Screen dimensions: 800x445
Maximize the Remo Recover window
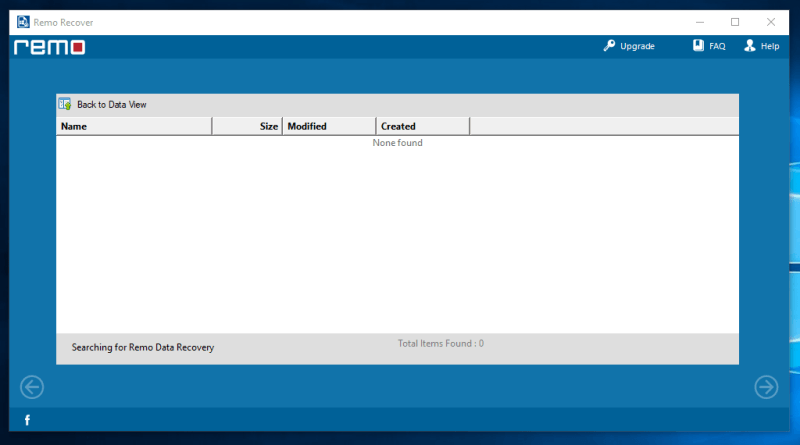(735, 22)
